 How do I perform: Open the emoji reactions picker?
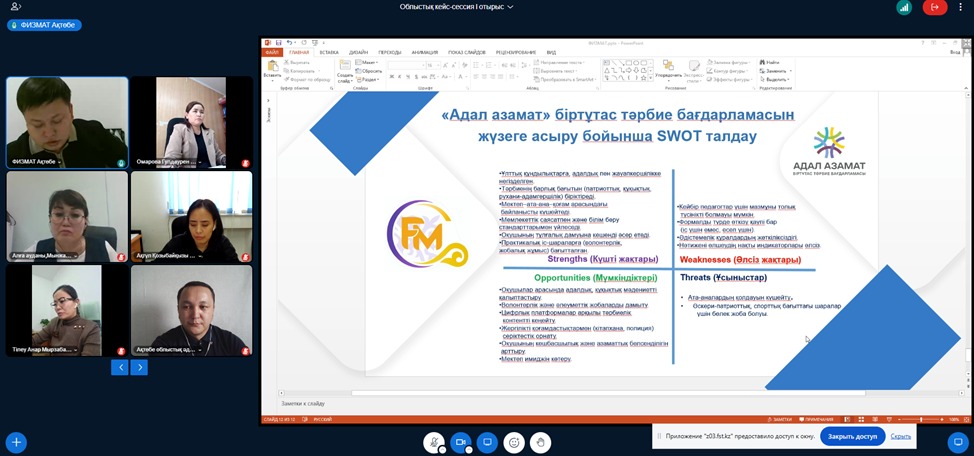point(514,442)
